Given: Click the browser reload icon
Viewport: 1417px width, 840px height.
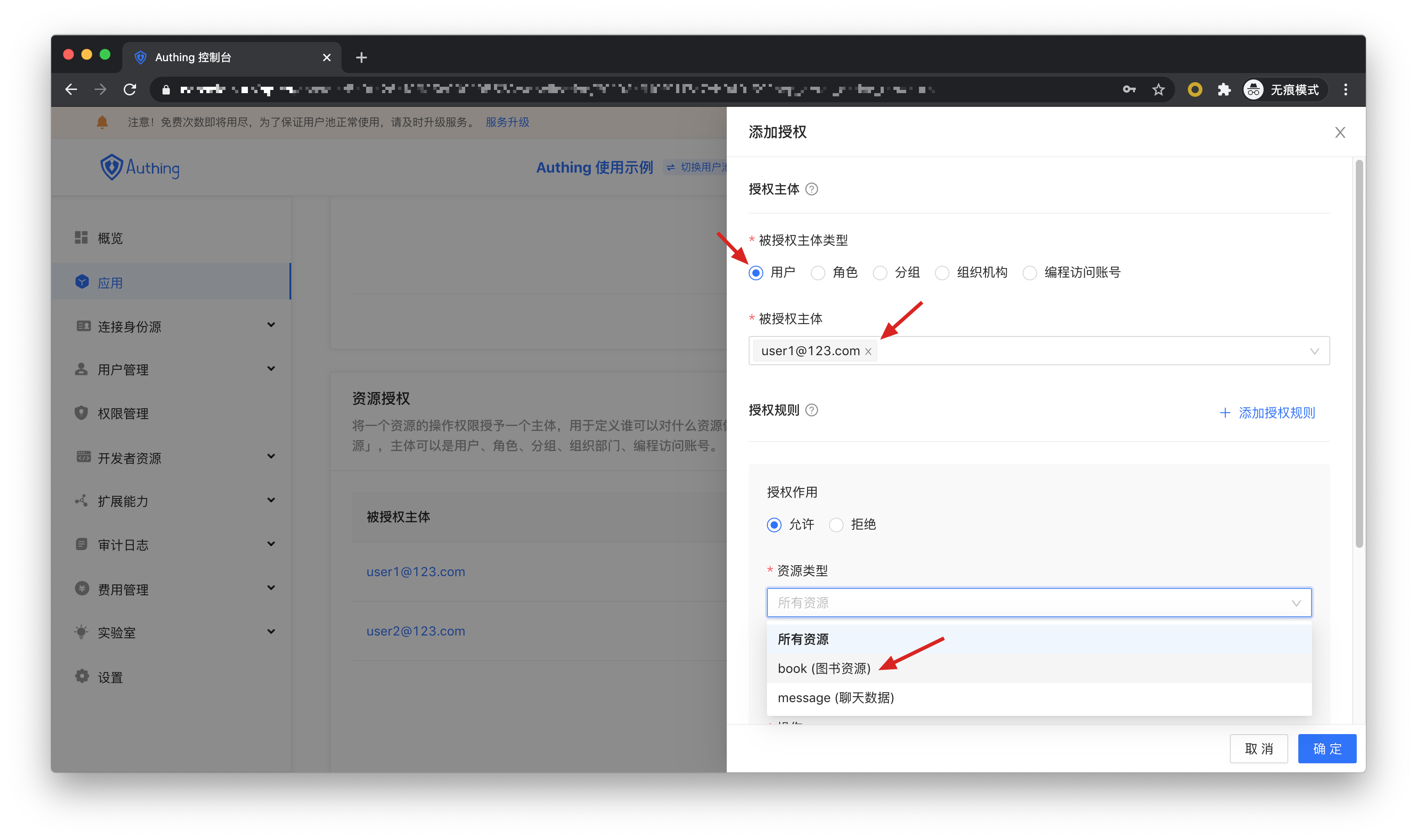Looking at the screenshot, I should tap(130, 89).
